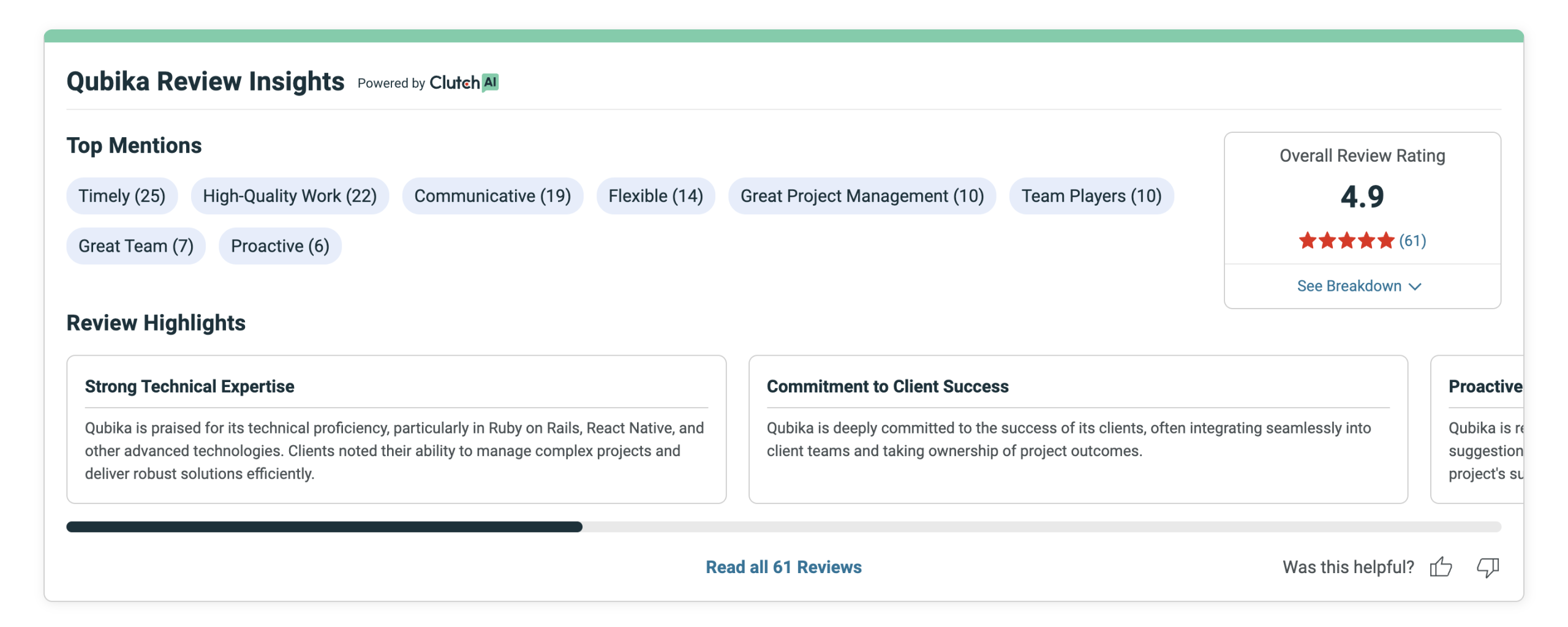Click the five red rating stars

click(x=1346, y=241)
